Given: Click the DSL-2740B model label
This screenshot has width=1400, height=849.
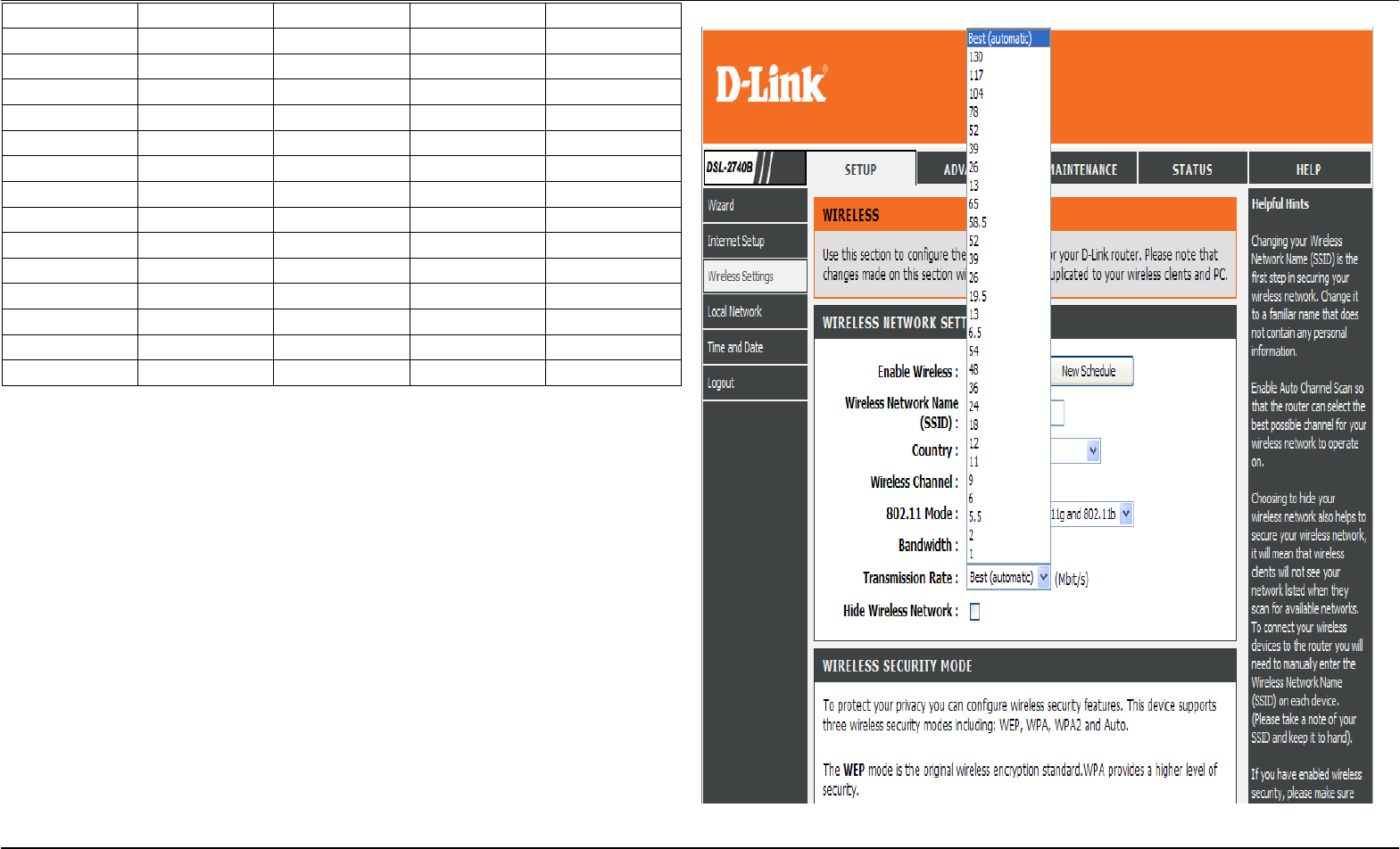Looking at the screenshot, I should [730, 167].
